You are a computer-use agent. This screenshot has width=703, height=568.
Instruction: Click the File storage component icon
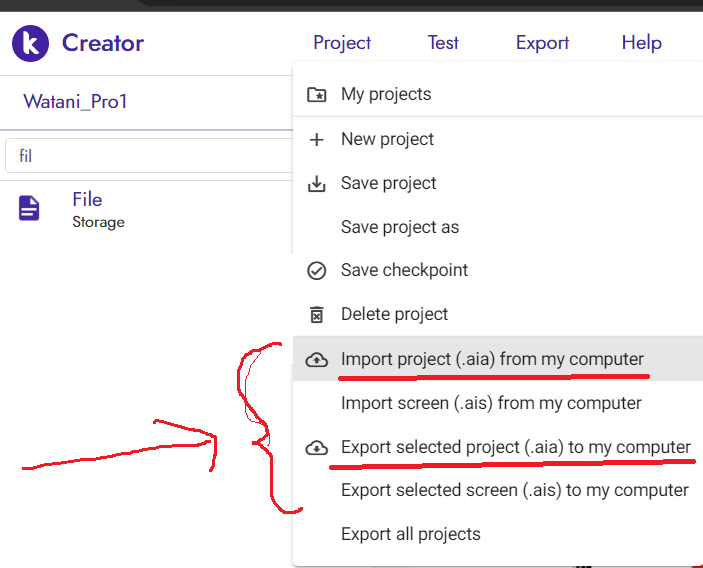coord(30,208)
